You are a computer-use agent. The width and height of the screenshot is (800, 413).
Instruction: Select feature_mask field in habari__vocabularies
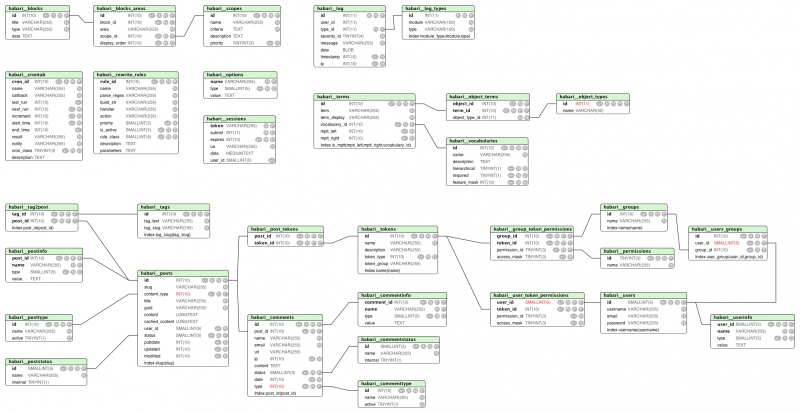(487, 182)
